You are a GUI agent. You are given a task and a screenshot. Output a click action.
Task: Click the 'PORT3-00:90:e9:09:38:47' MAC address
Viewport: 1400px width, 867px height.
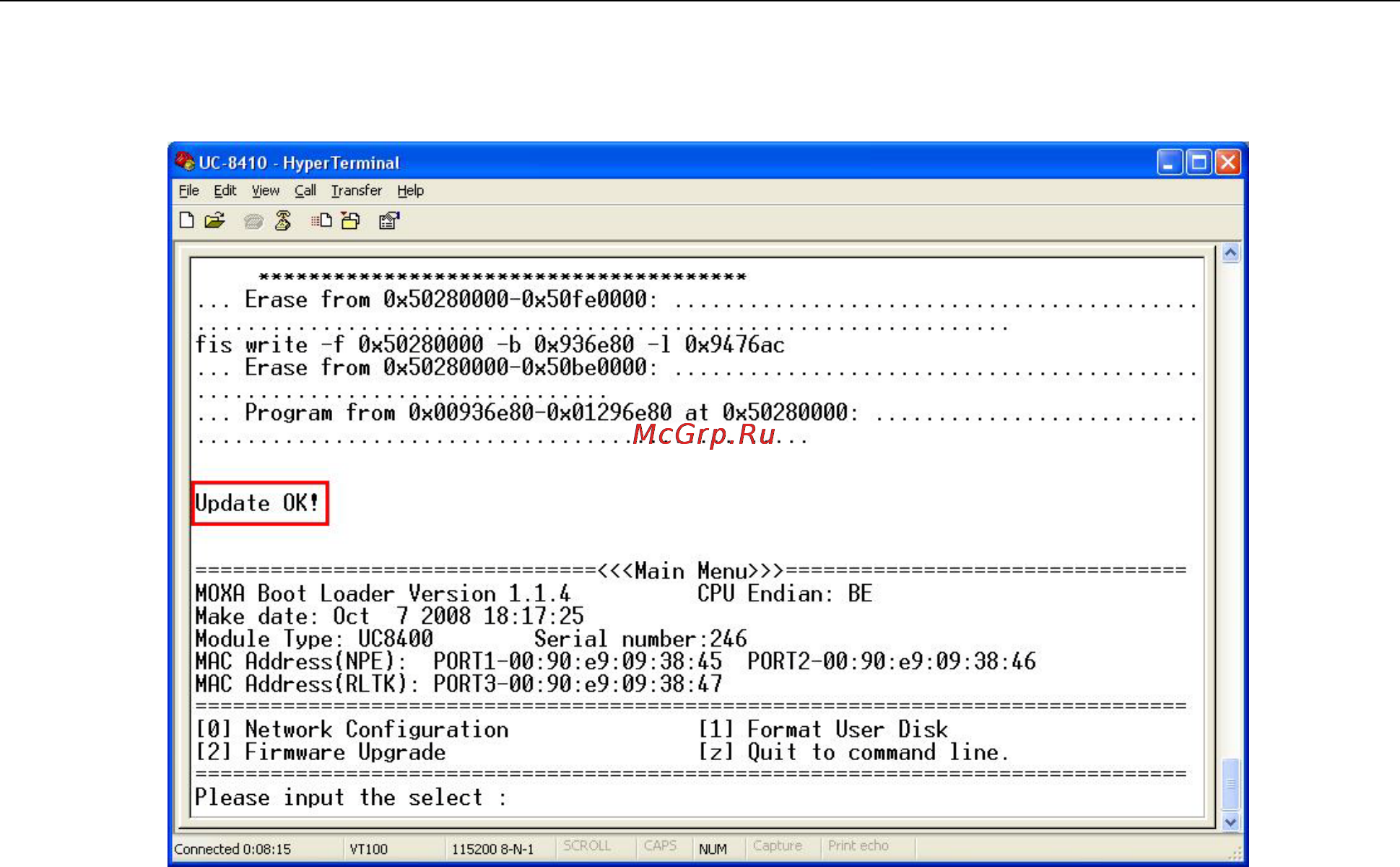point(578,684)
